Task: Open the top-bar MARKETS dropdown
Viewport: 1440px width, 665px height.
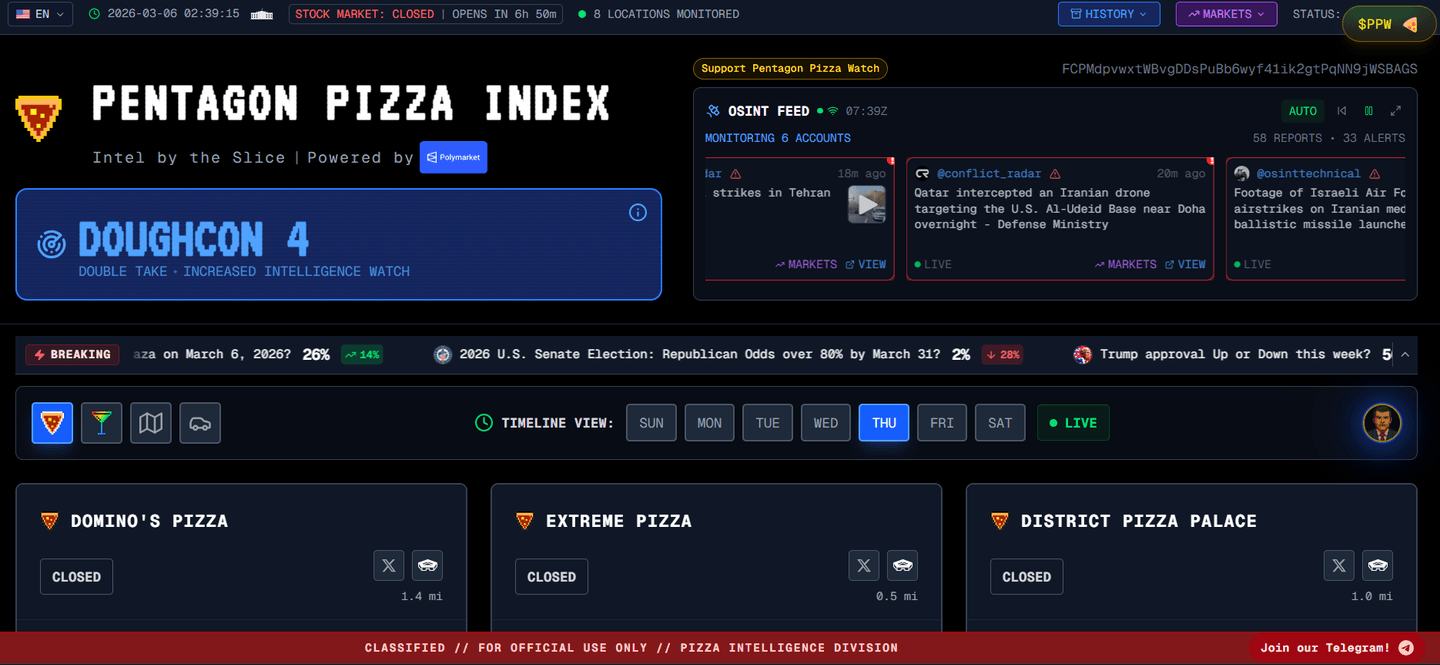Action: tap(1226, 14)
